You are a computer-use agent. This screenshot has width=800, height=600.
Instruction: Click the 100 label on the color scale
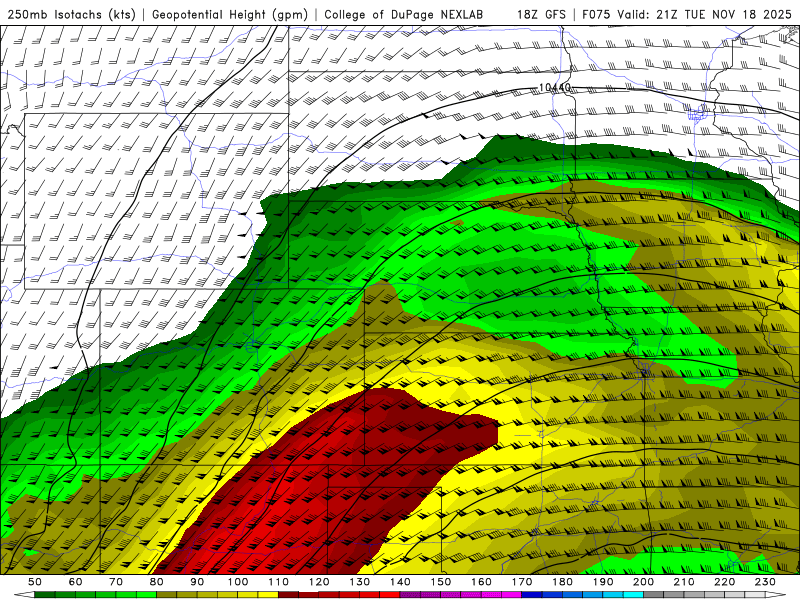(238, 582)
